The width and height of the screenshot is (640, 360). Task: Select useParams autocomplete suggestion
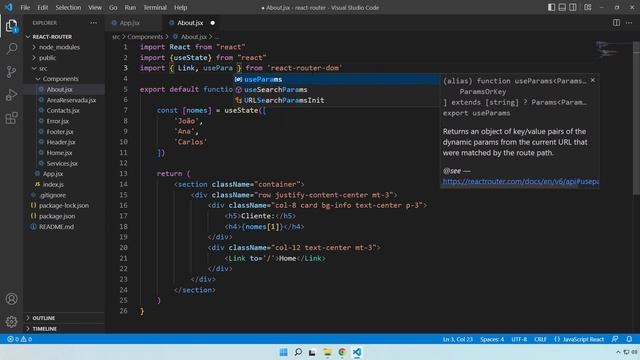coord(337,79)
